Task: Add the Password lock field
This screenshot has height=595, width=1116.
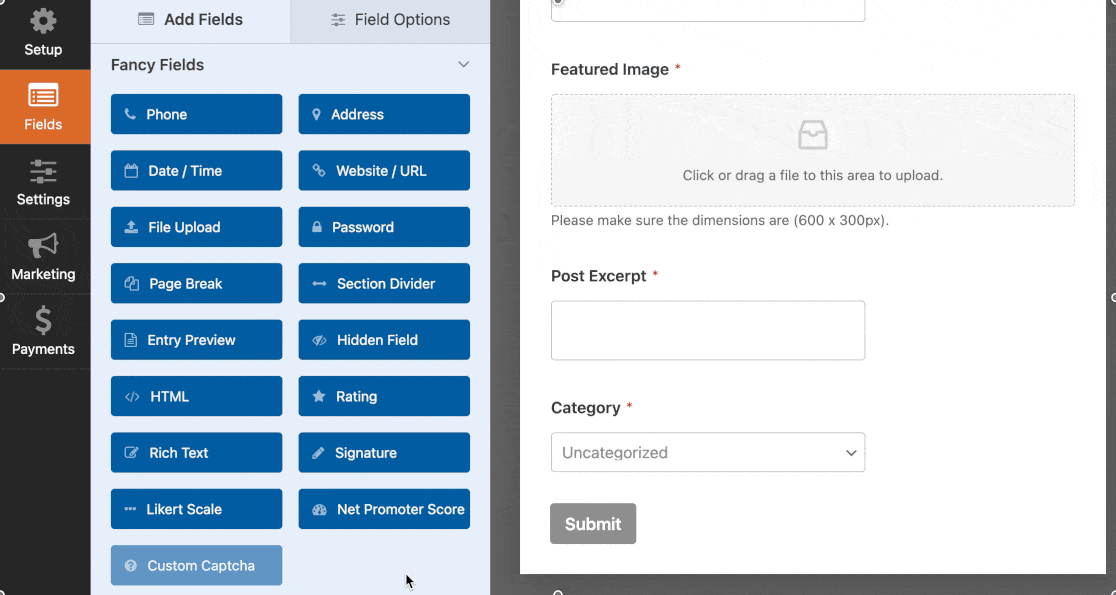Action: 384,227
